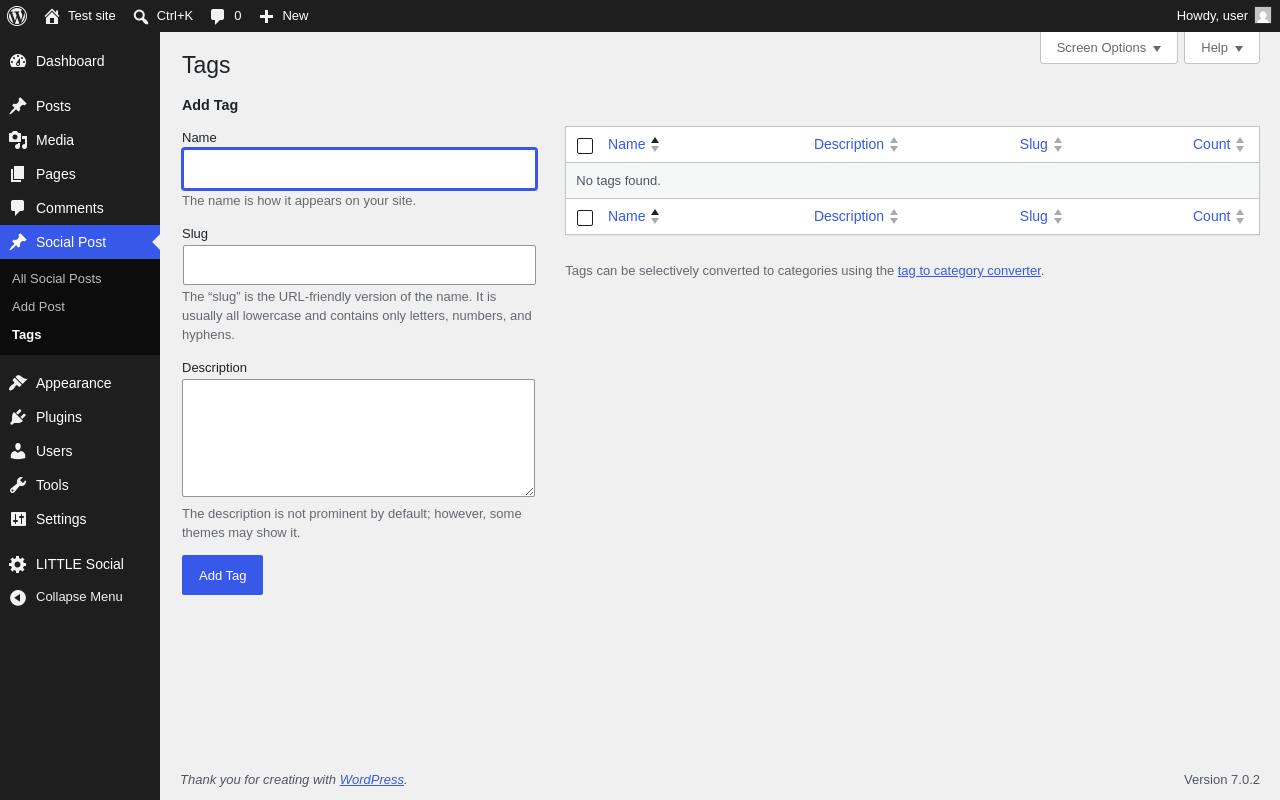
Task: Open the Plugins menu item
Action: click(x=80, y=417)
